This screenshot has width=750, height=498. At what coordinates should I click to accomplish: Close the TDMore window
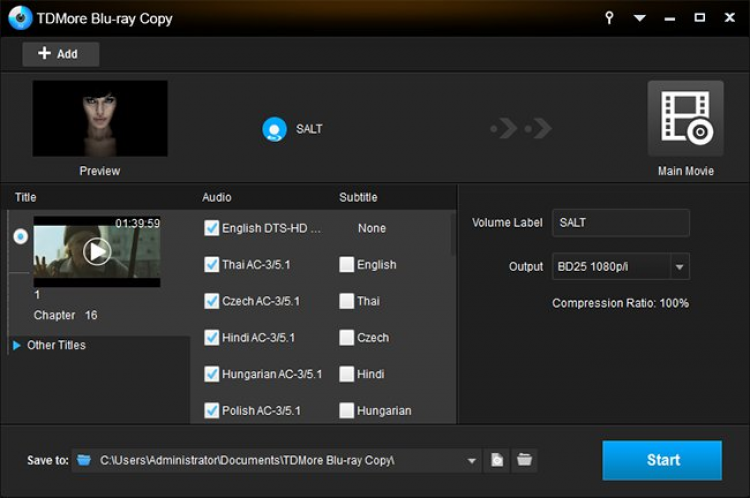point(729,18)
